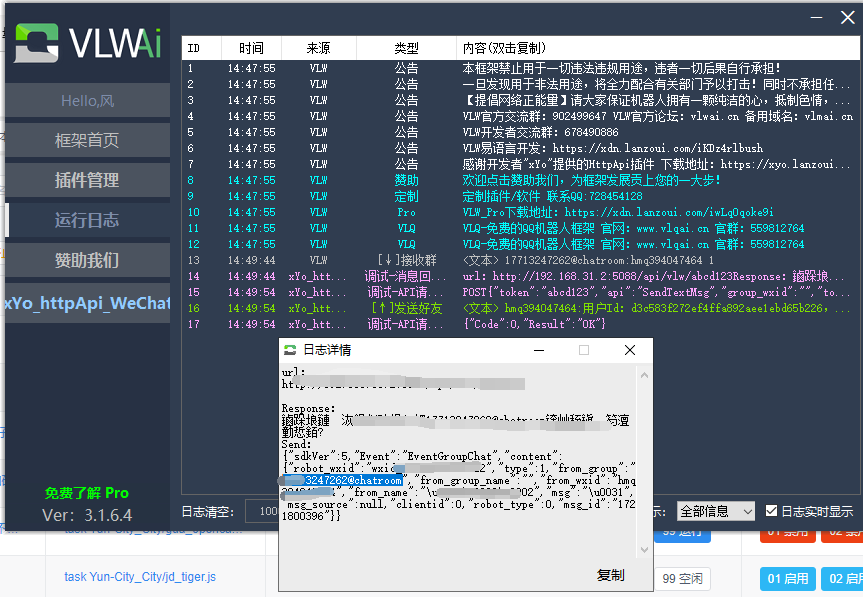Click highlighted 3247262@chatroom text in dialog
Viewport: 863px width, 597px height.
pyautogui.click(x=353, y=480)
